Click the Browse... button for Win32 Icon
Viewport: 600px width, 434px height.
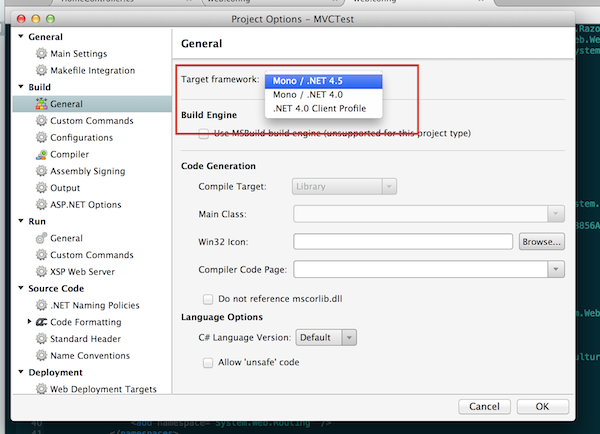click(541, 242)
